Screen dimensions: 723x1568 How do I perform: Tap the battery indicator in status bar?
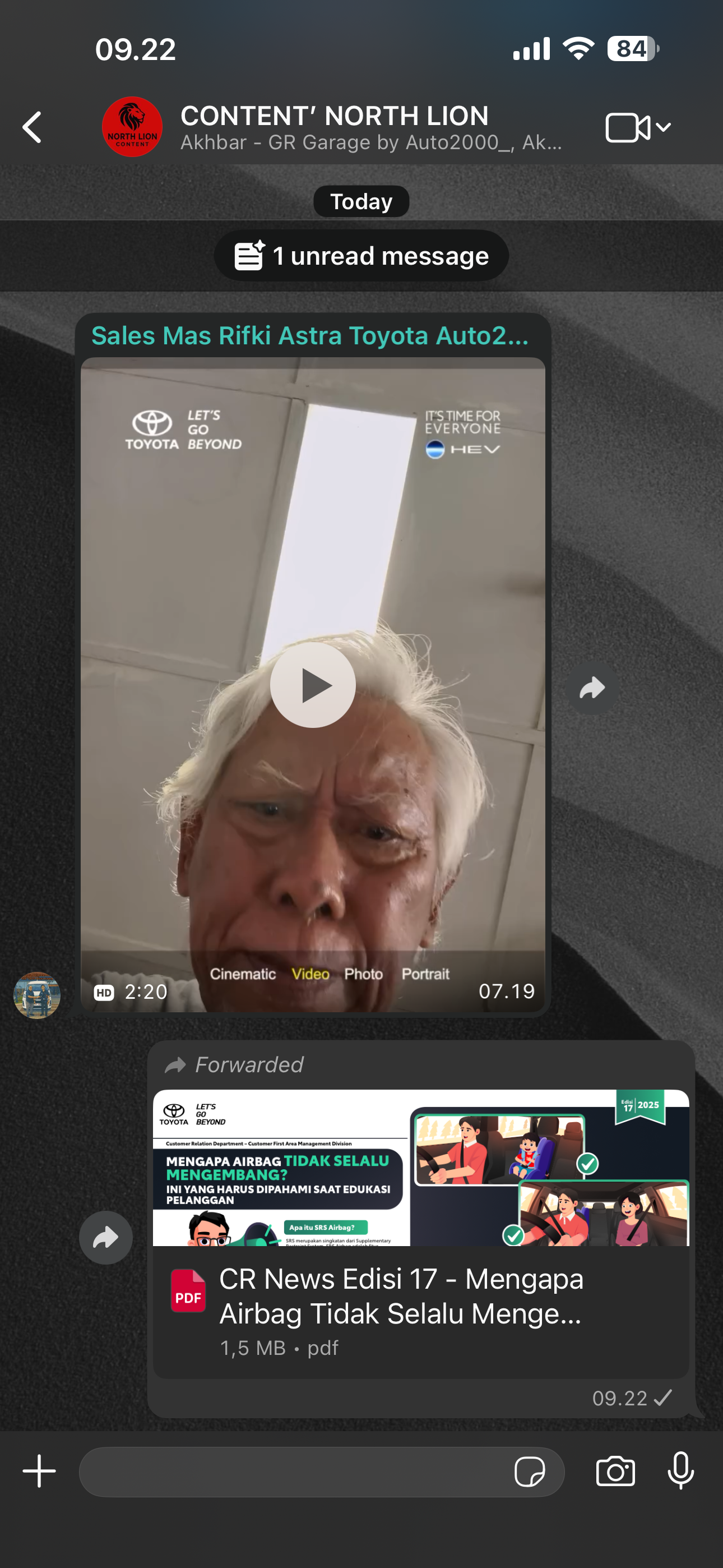(x=633, y=49)
